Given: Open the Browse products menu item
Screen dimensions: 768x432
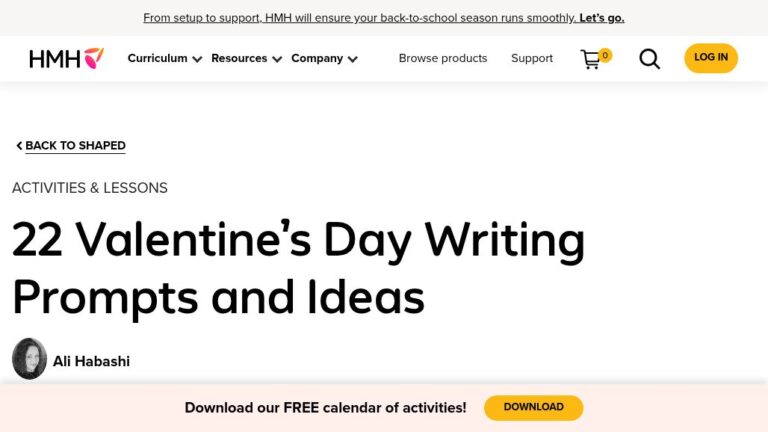Looking at the screenshot, I should [443, 58].
